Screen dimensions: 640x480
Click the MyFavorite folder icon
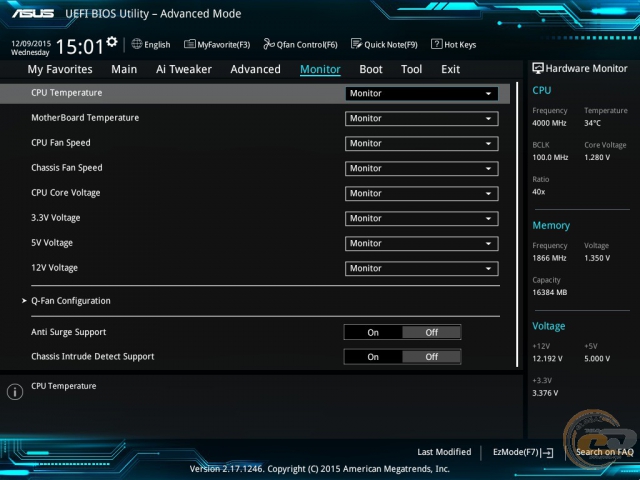point(189,44)
